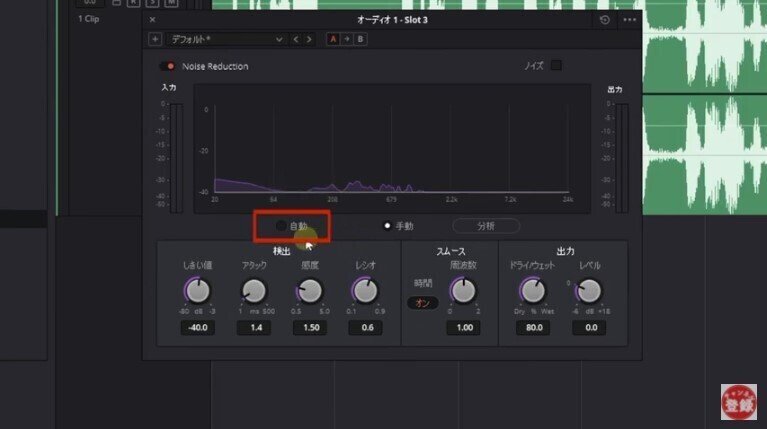Click the オーディオ 1 - Slot 3 title

coord(392,20)
